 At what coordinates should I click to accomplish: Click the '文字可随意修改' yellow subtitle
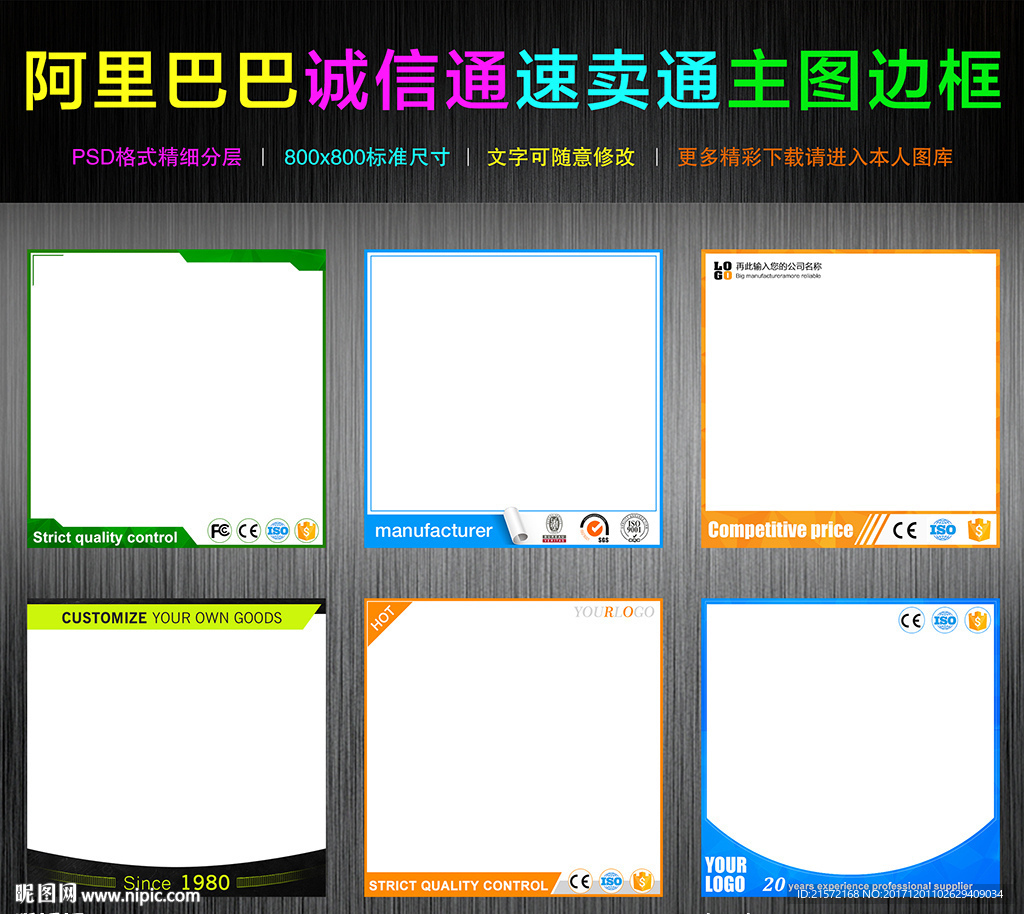pos(561,157)
